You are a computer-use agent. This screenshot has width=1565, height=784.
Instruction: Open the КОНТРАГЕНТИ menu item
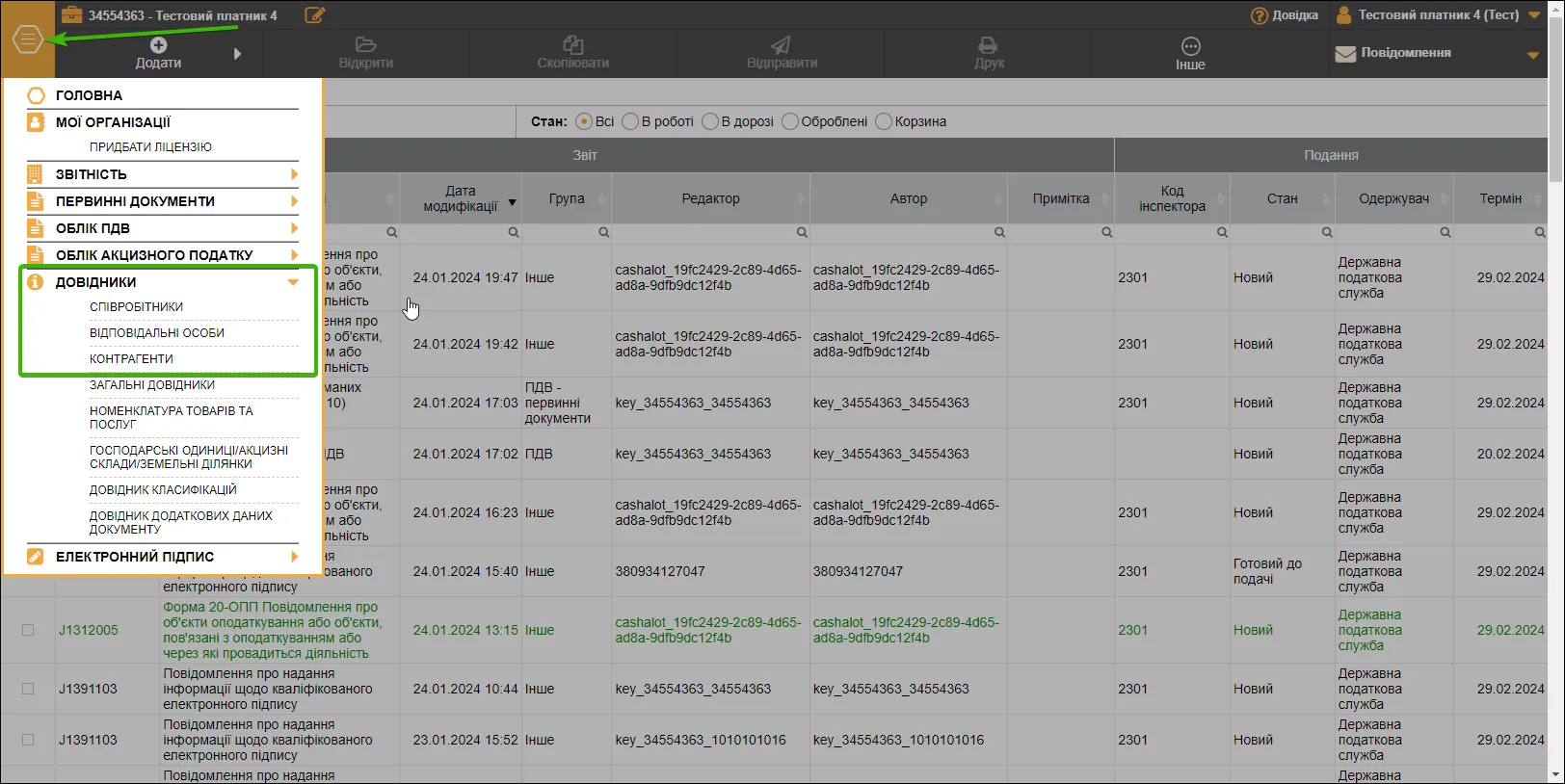click(132, 358)
